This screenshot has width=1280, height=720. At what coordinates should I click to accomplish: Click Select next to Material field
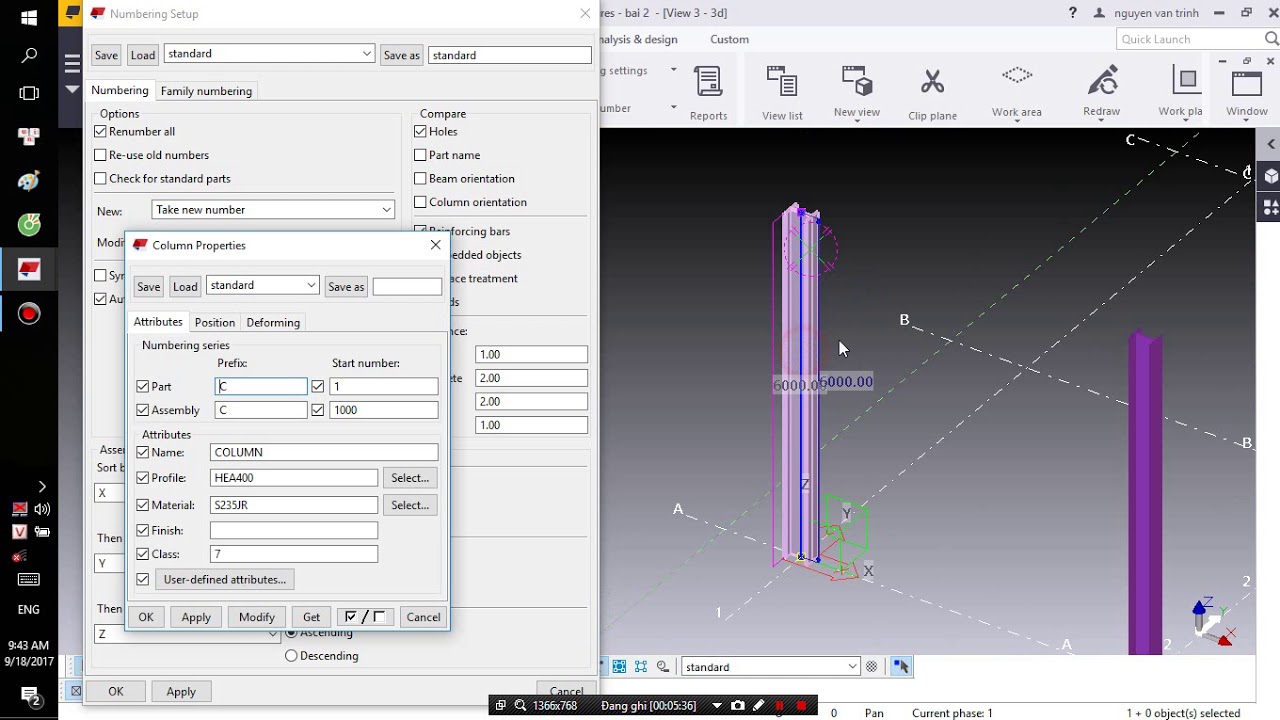point(410,505)
